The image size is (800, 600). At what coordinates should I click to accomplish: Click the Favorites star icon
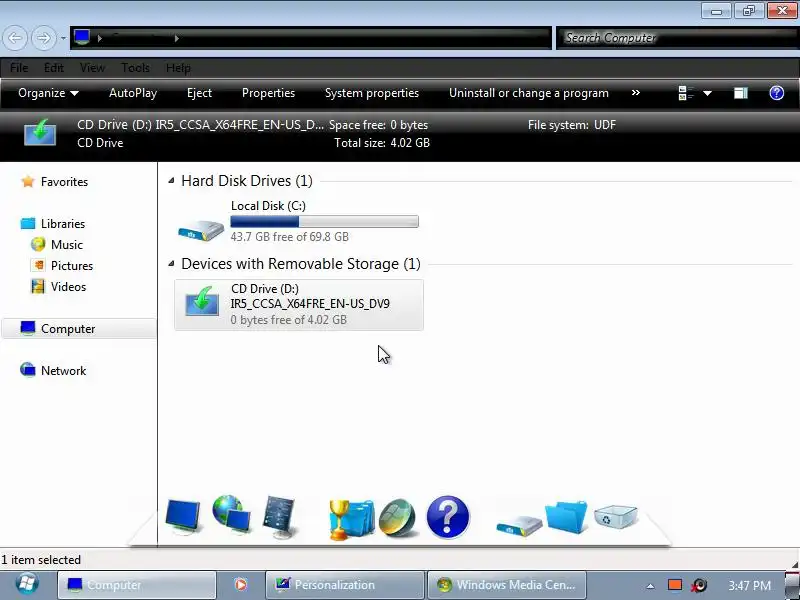(x=28, y=181)
